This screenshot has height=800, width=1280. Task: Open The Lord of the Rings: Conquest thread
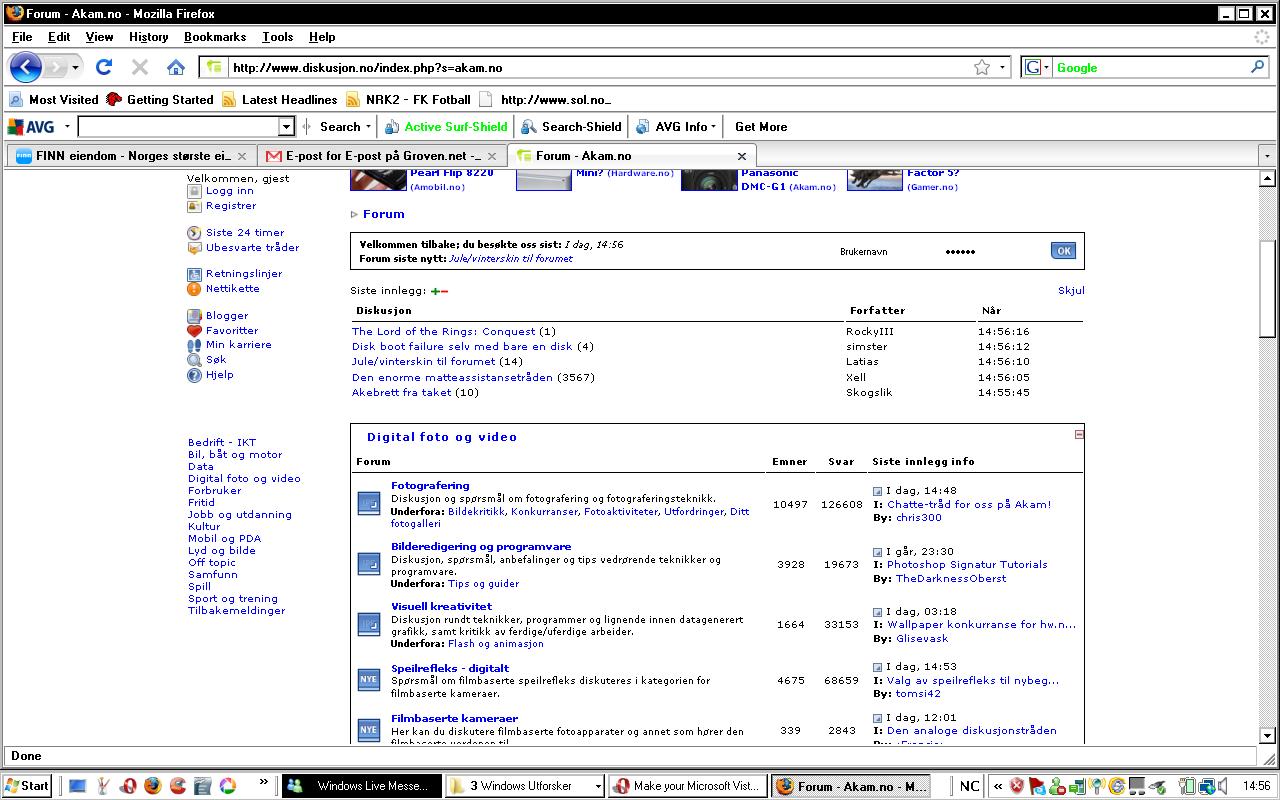click(444, 332)
